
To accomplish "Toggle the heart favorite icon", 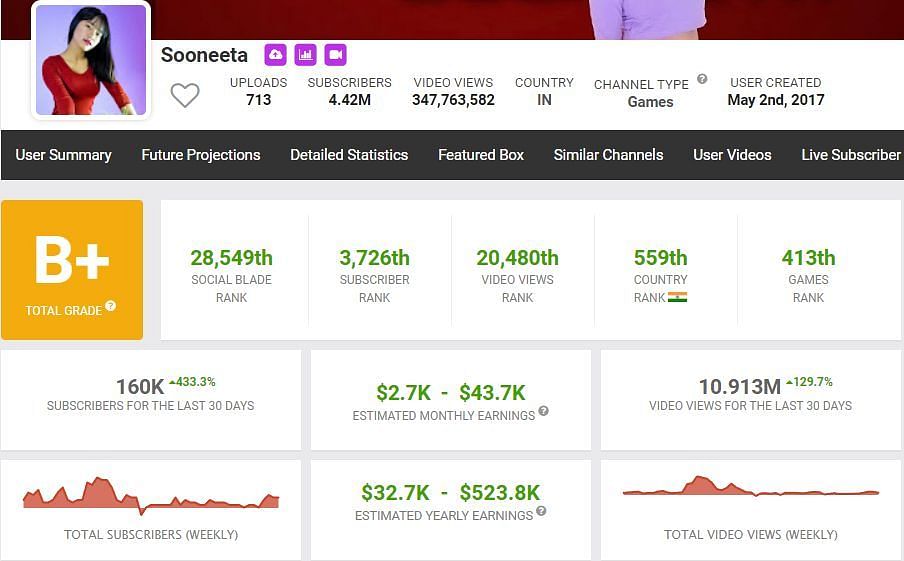I will (185, 96).
